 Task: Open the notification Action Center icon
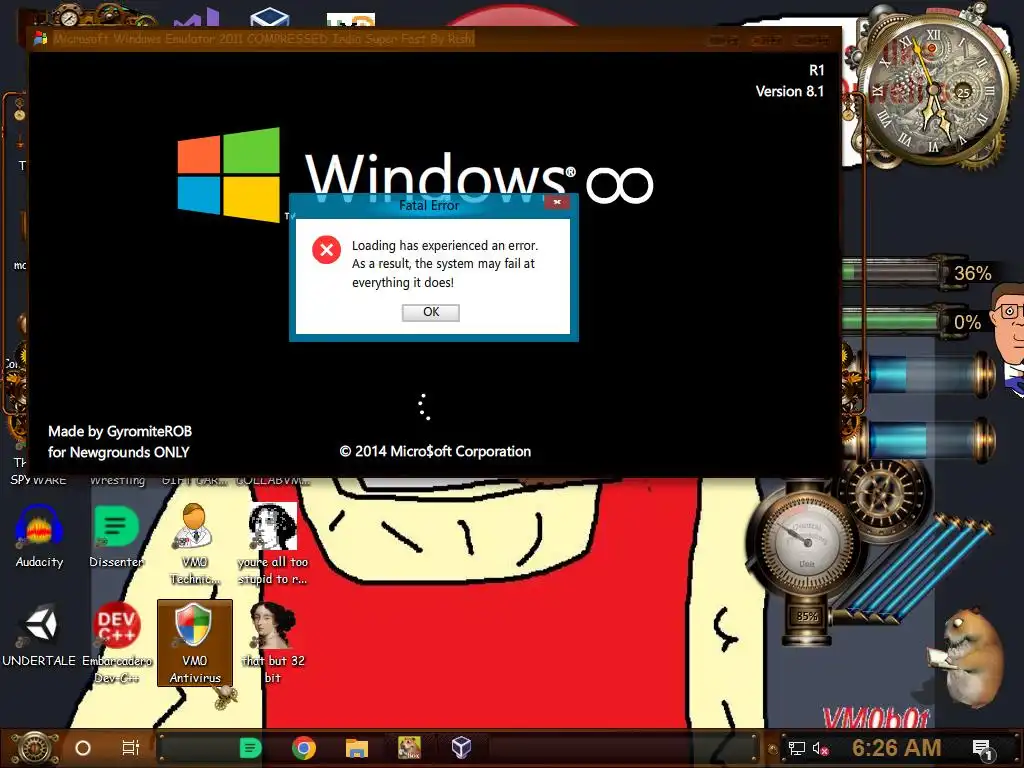coord(982,749)
